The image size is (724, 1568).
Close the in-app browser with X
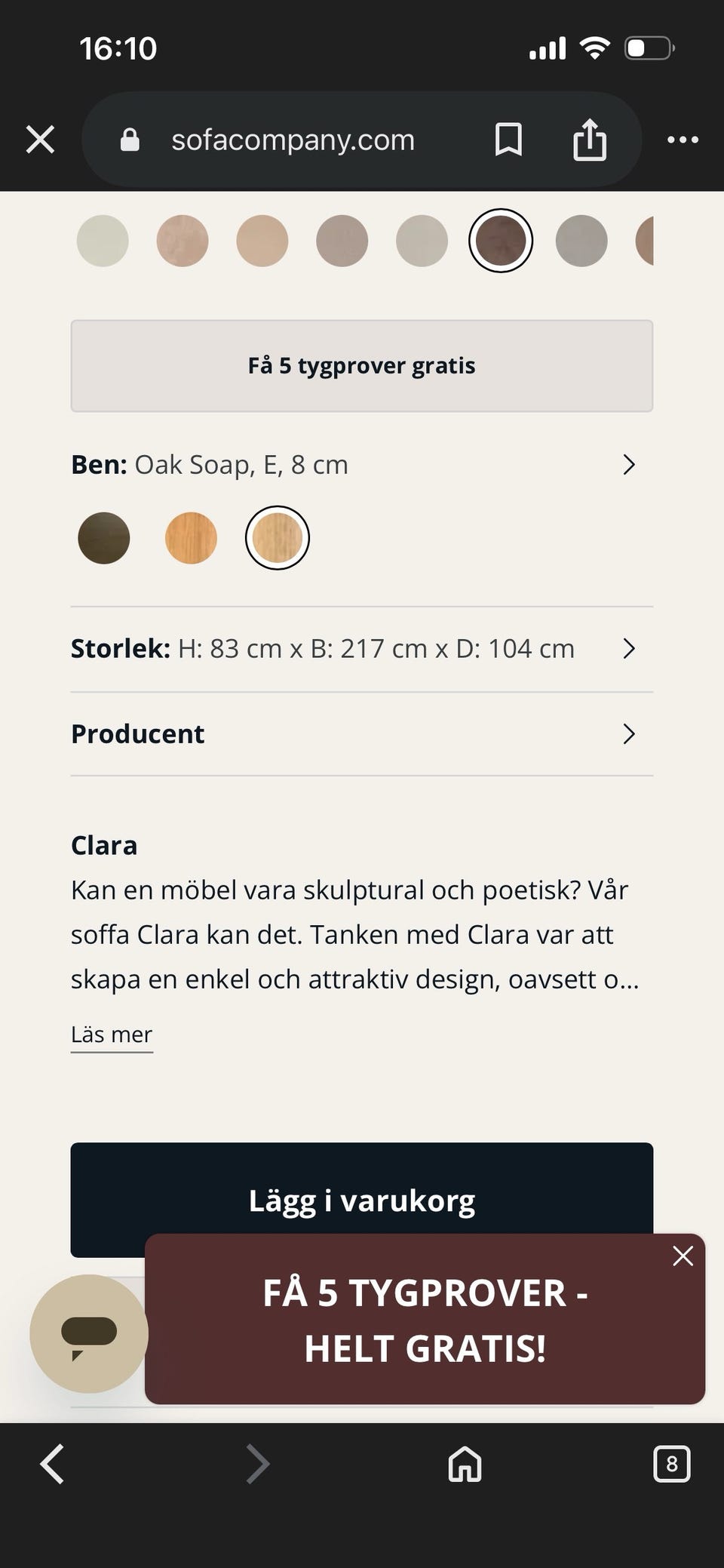click(41, 140)
